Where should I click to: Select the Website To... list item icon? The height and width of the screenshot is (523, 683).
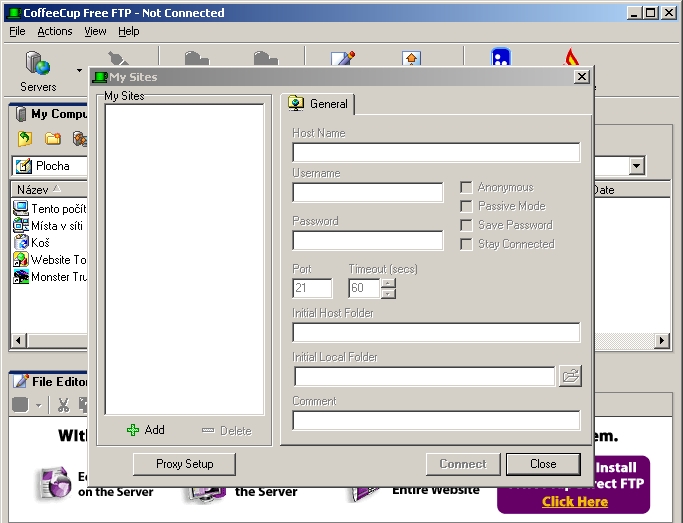point(21,260)
